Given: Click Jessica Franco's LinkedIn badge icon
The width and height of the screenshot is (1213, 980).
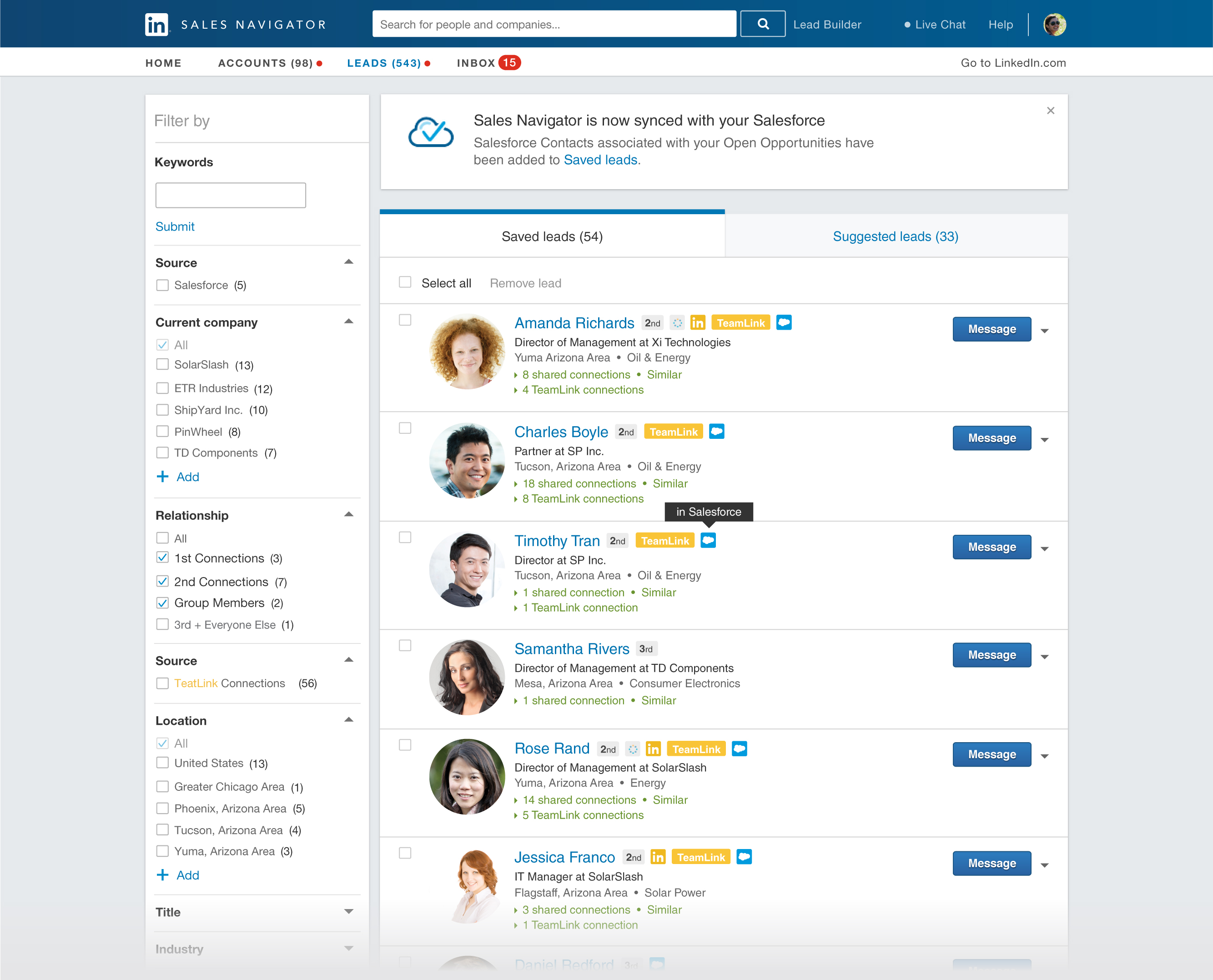Looking at the screenshot, I should coord(658,857).
